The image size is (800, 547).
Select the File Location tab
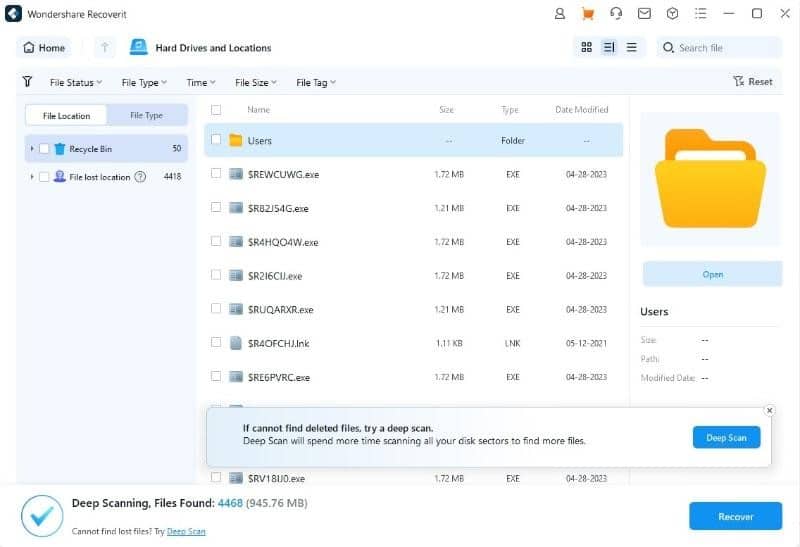tap(66, 115)
